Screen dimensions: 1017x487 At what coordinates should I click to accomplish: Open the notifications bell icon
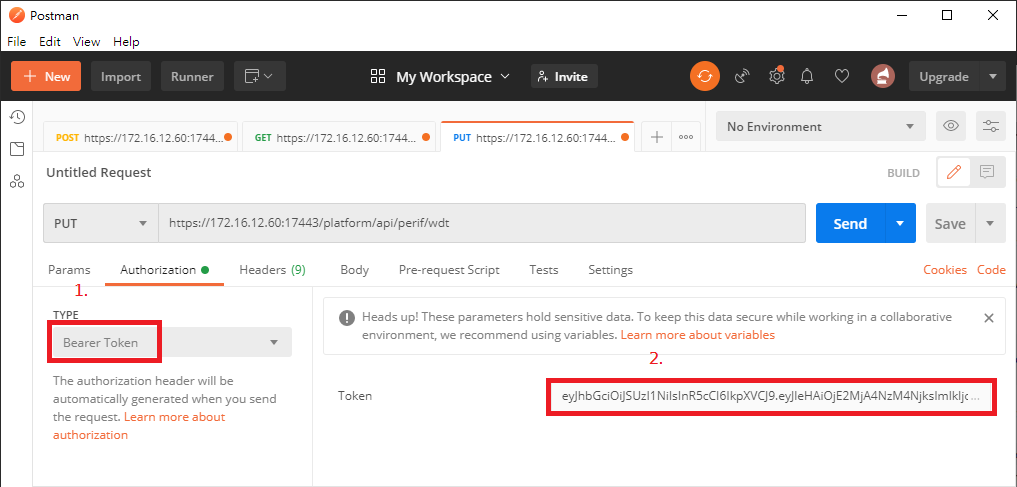pyautogui.click(x=808, y=76)
